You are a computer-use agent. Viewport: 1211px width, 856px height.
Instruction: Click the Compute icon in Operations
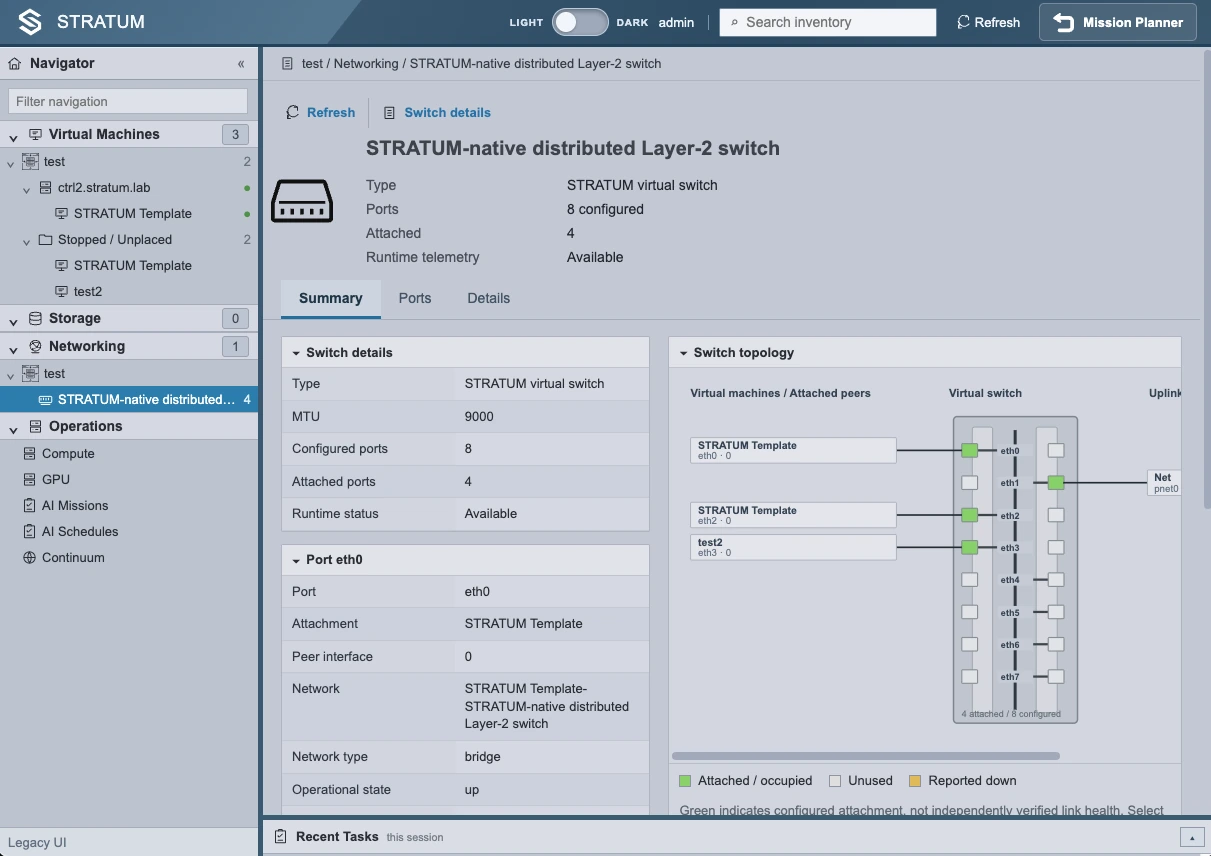click(x=30, y=453)
